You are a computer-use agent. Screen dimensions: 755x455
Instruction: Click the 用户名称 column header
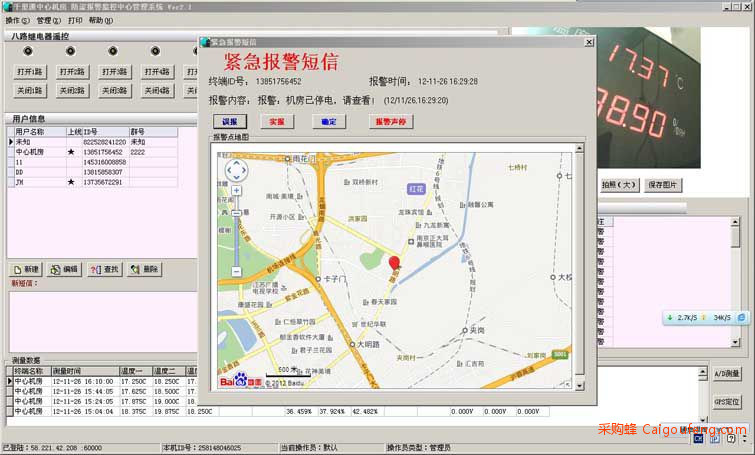tap(40, 131)
